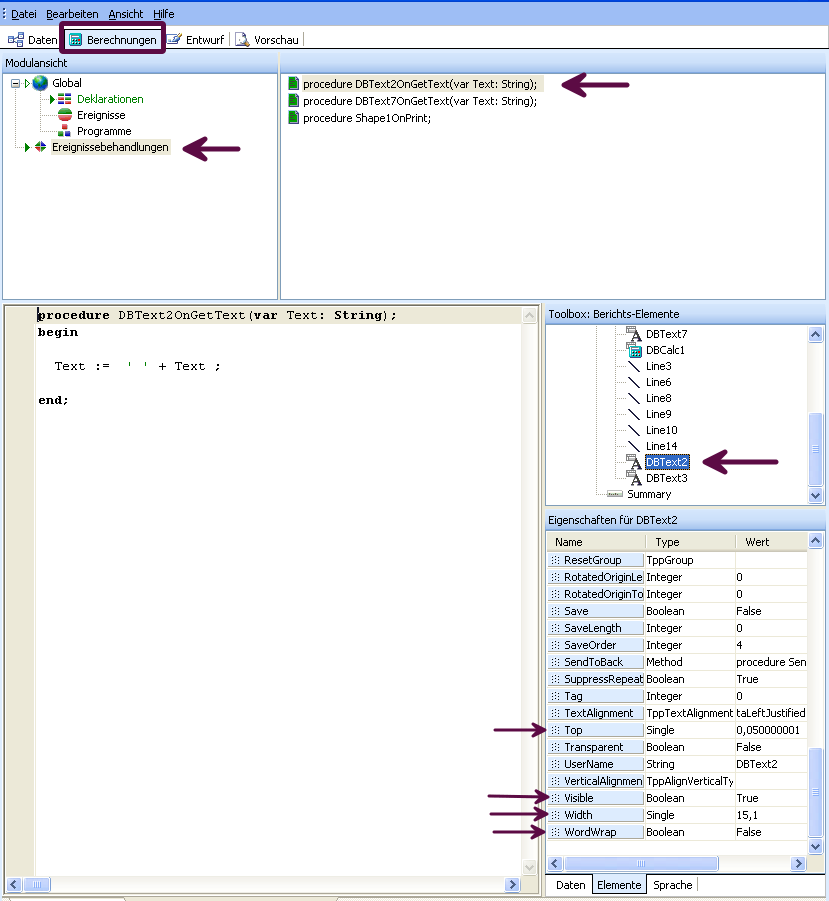Click icon beside Shape1OnPrint procedure
The image size is (829, 901).
point(294,118)
